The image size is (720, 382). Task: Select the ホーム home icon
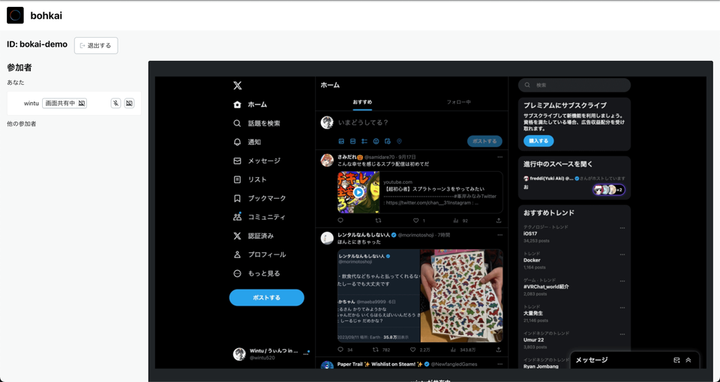tap(237, 105)
